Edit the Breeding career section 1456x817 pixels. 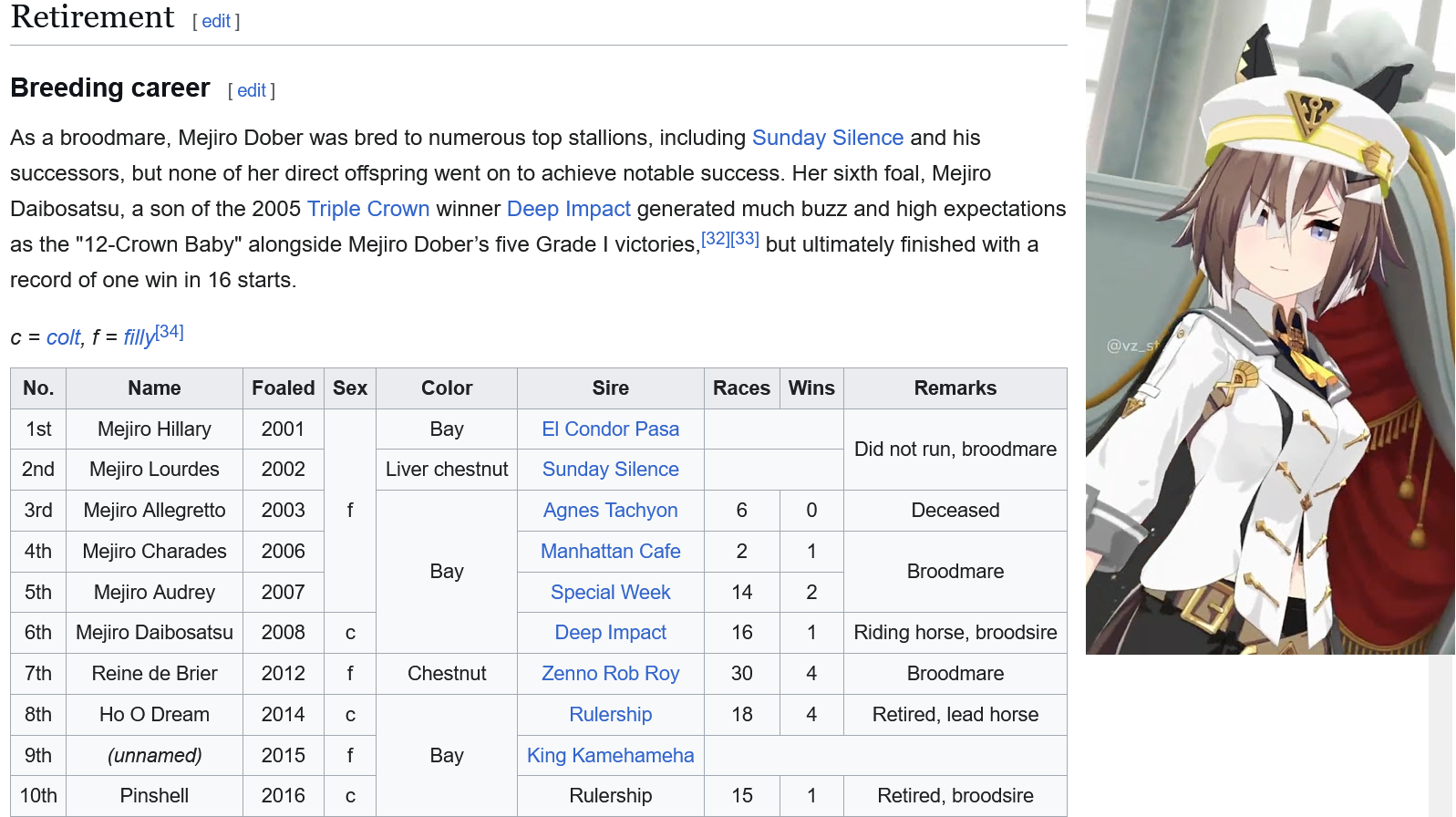click(x=252, y=90)
